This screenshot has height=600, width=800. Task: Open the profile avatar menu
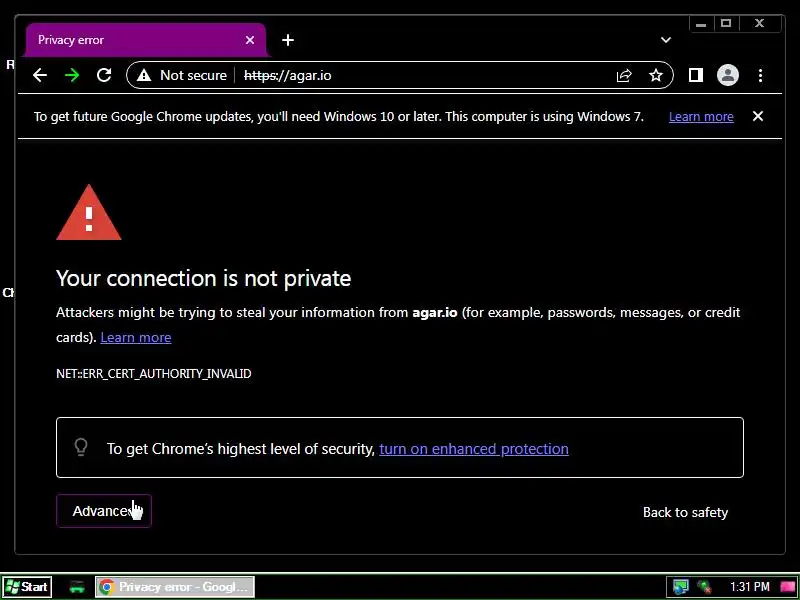[728, 76]
